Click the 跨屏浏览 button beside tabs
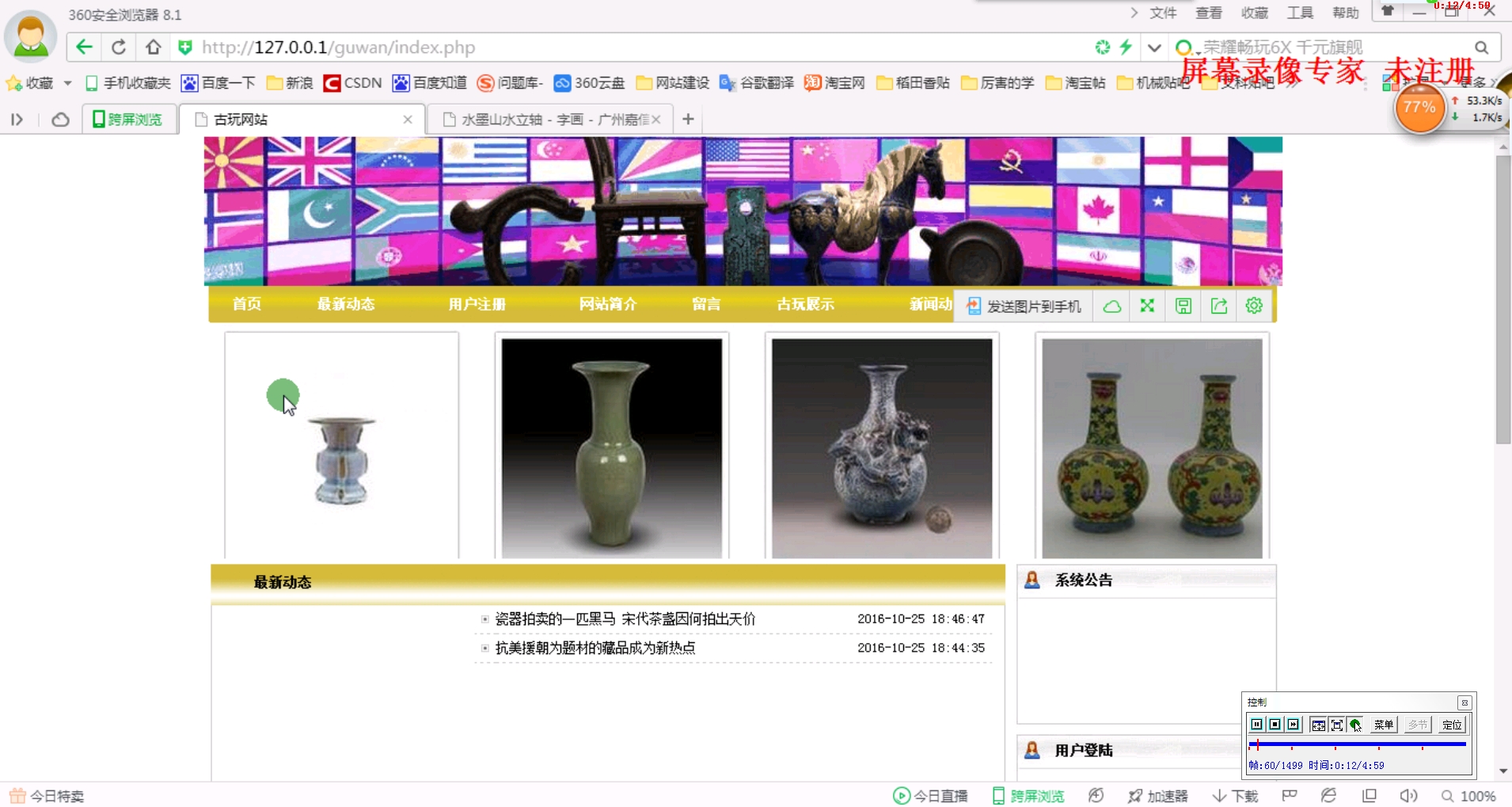 click(x=129, y=120)
